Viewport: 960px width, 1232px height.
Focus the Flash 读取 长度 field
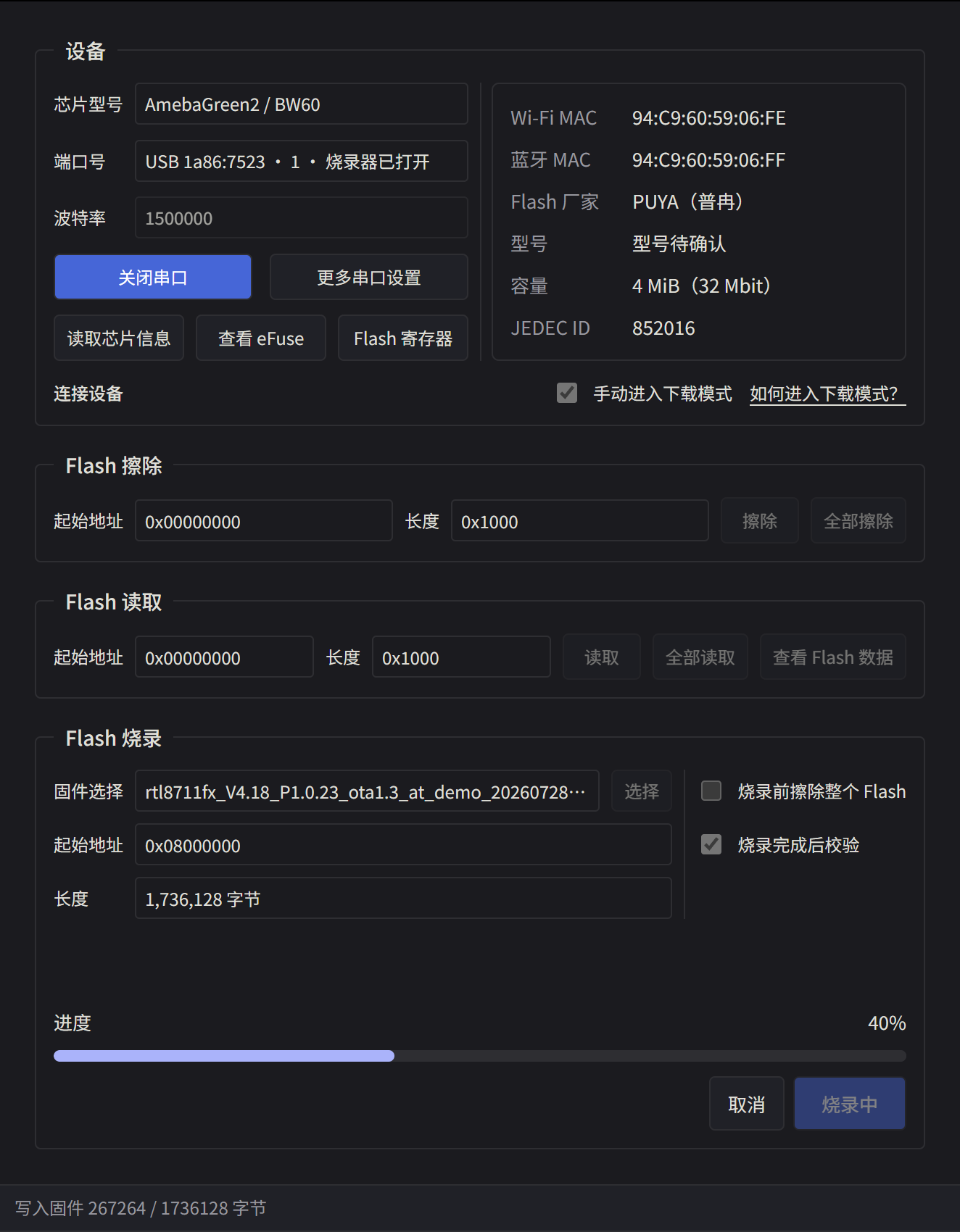[462, 657]
